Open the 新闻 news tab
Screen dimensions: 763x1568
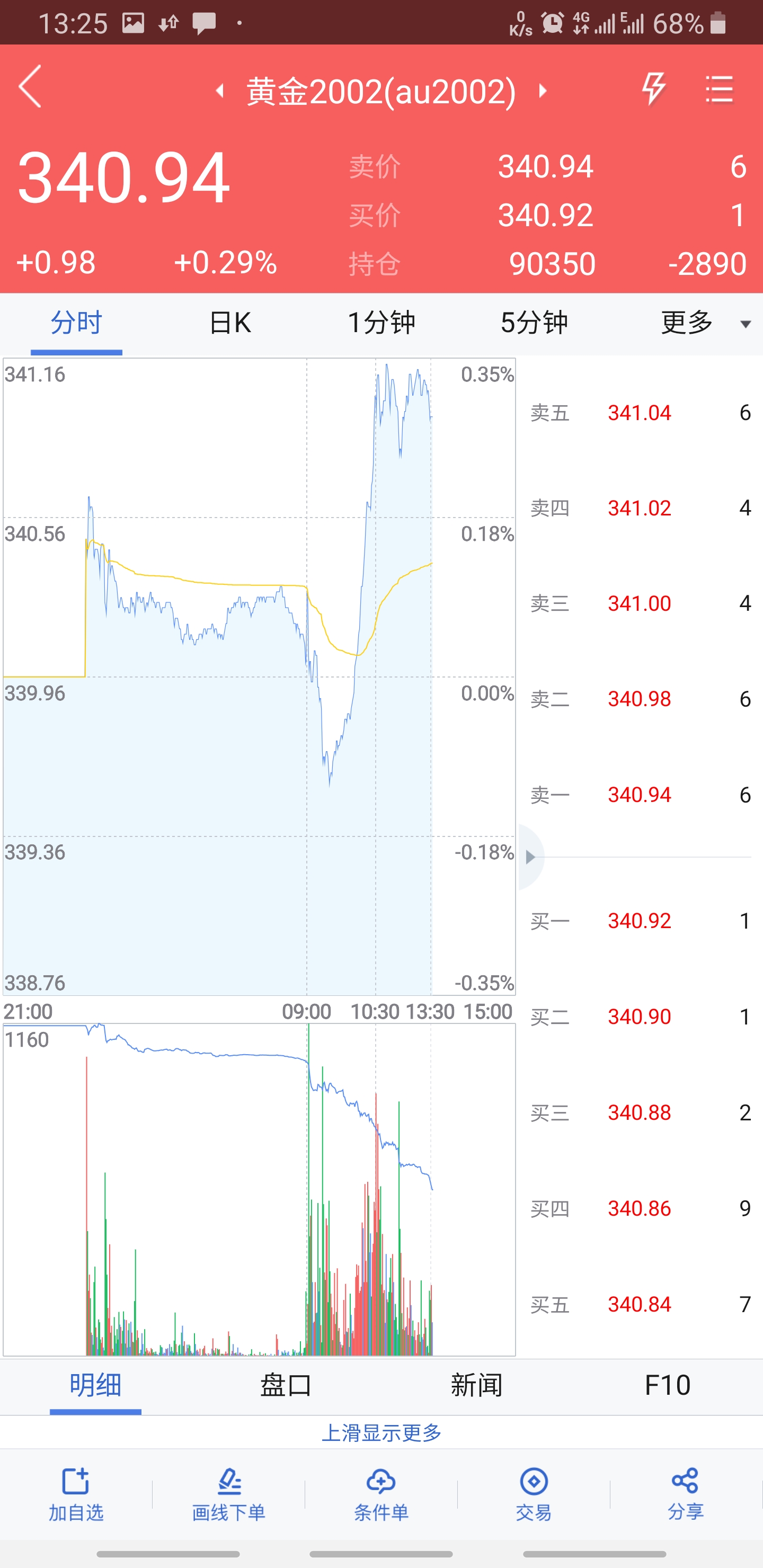tap(476, 1386)
